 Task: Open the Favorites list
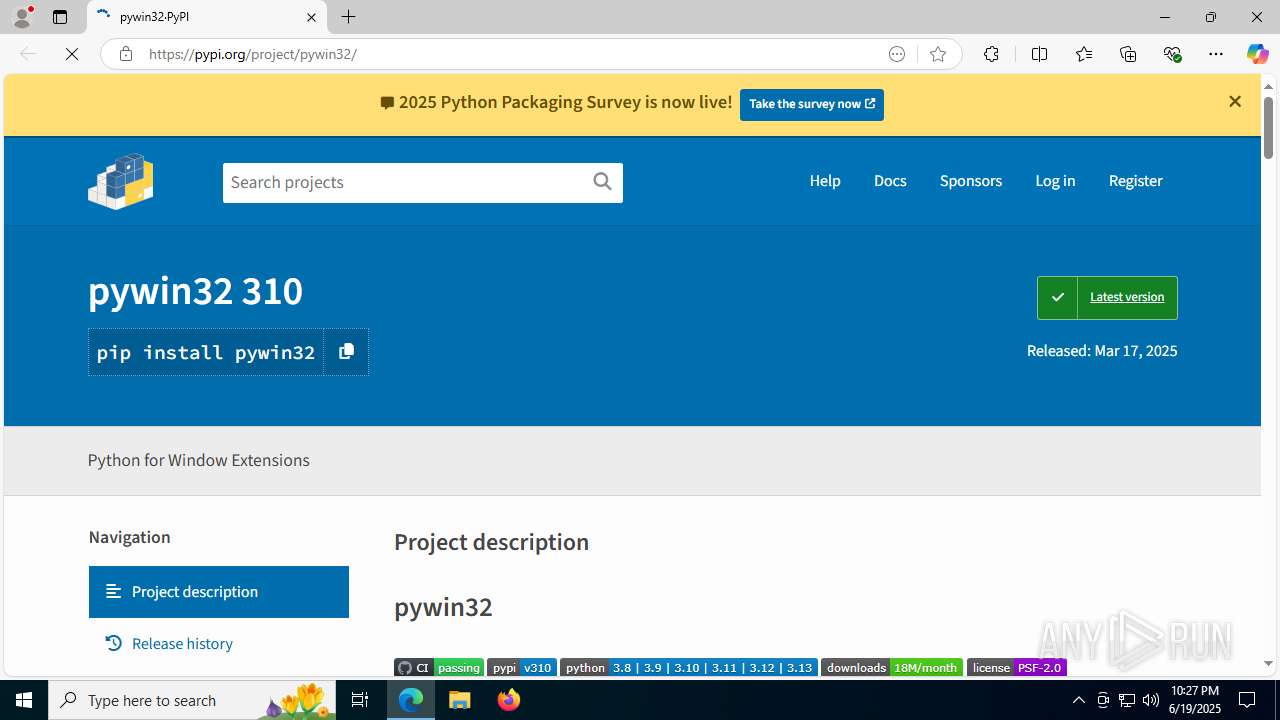coord(1084,54)
